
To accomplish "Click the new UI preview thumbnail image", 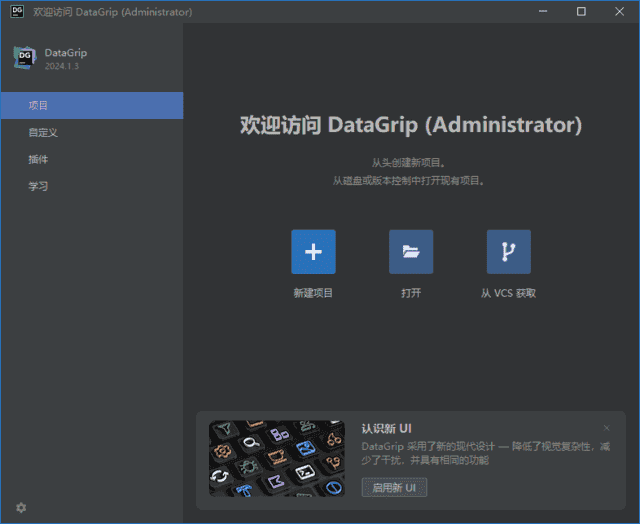I will (x=277, y=458).
